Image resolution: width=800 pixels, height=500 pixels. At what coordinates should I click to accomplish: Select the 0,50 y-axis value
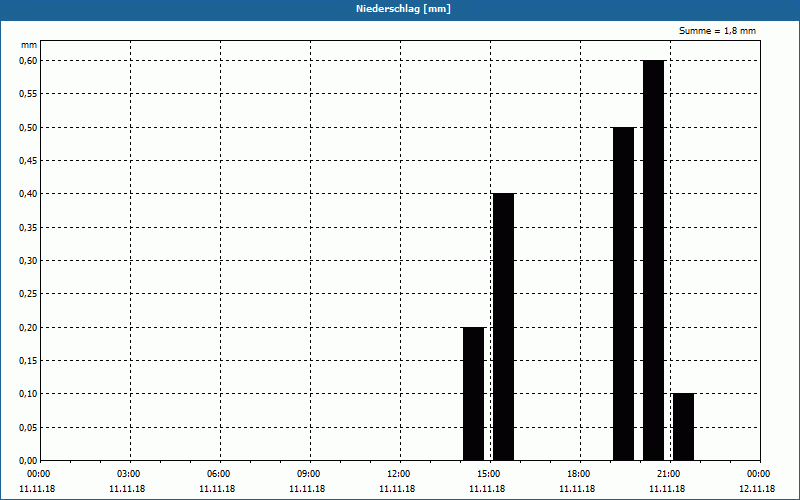coord(28,127)
